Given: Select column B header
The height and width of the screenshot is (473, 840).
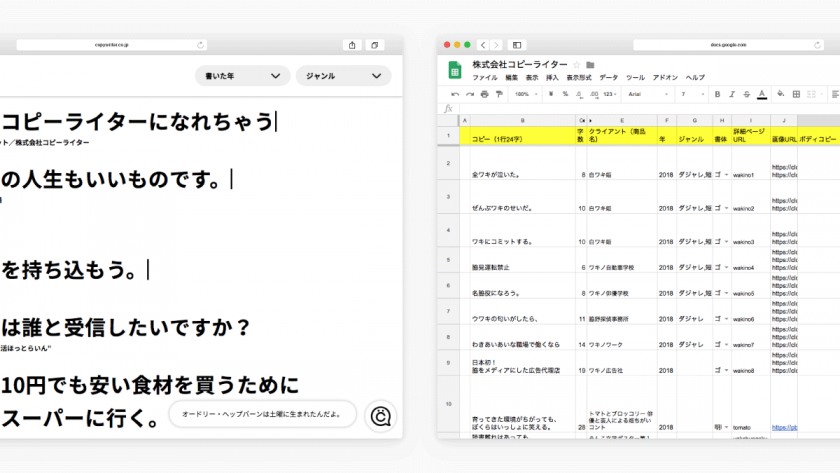Looking at the screenshot, I should coord(522,121).
